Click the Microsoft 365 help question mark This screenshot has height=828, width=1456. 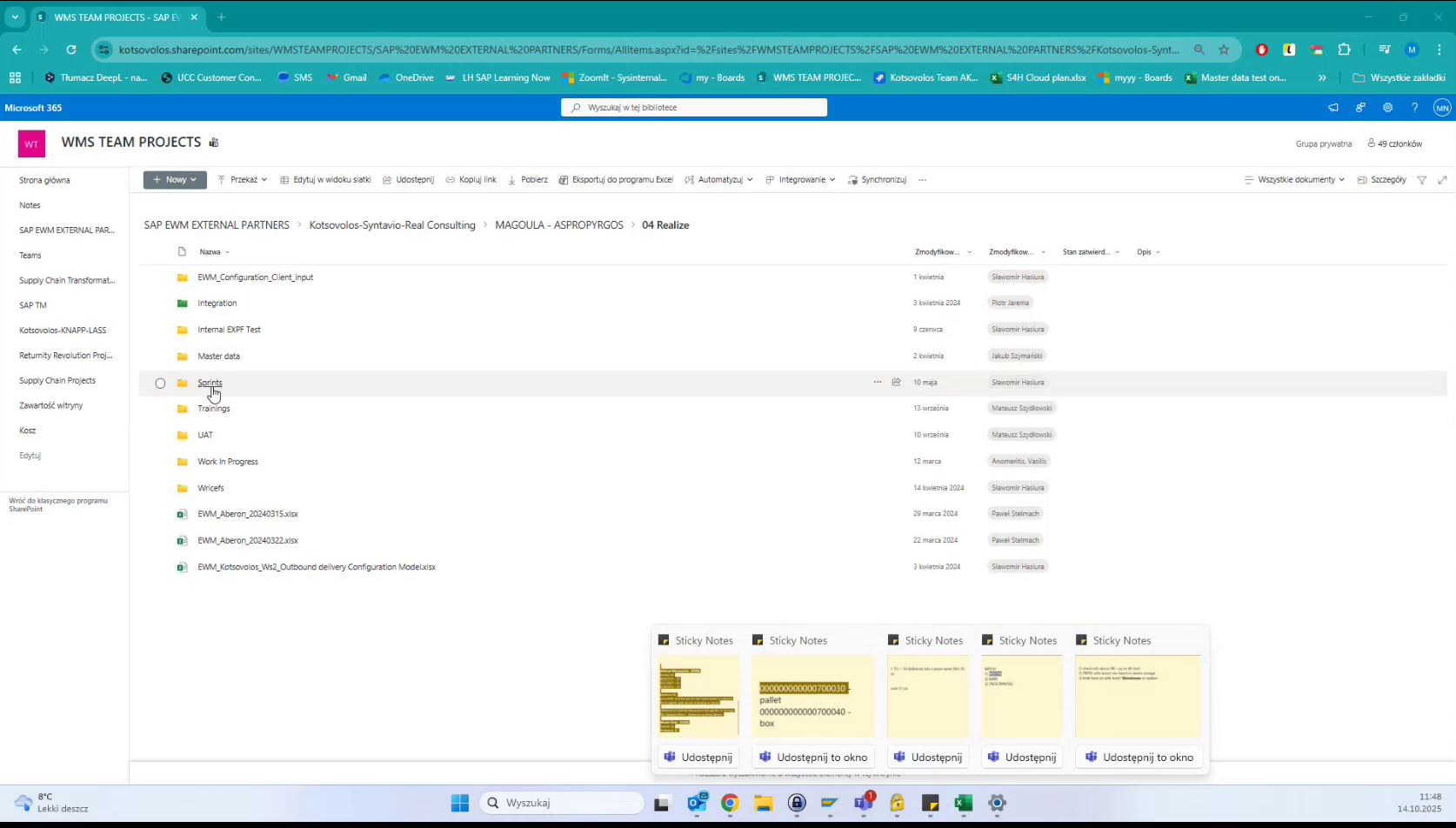click(x=1415, y=107)
